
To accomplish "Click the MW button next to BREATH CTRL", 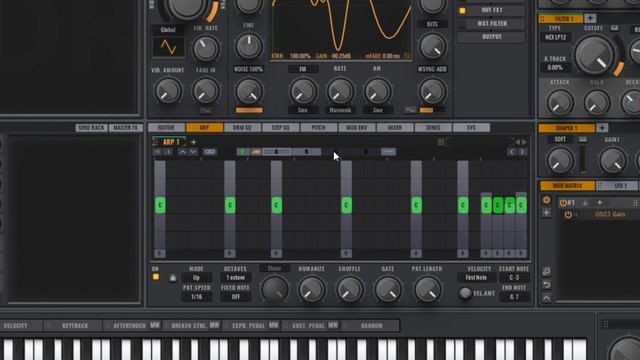I will tap(214, 325).
